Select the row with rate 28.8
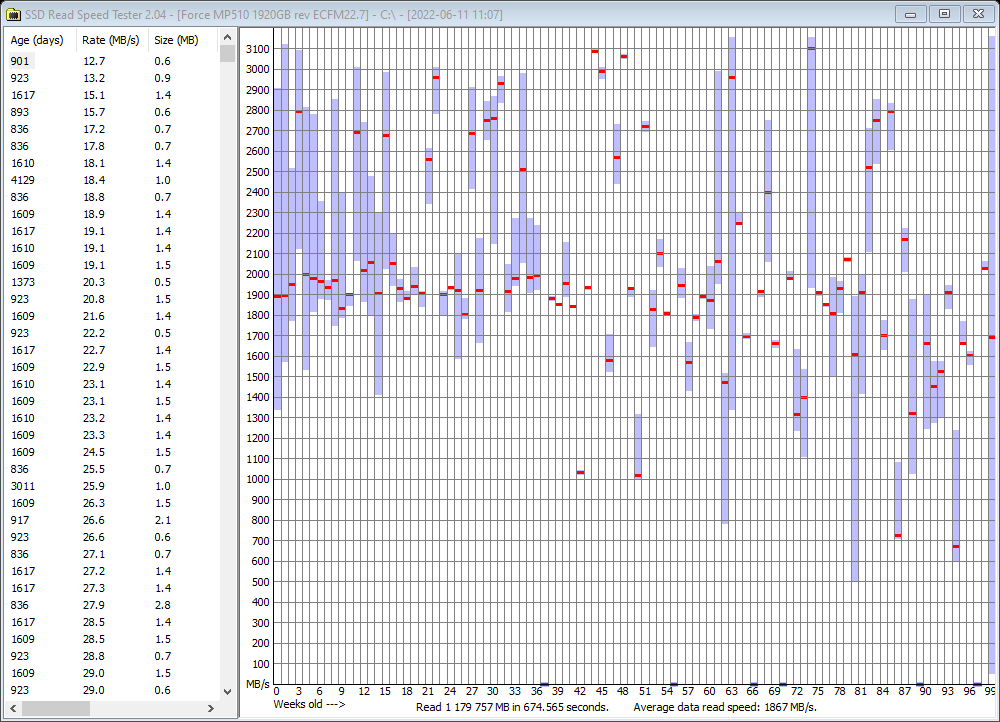The height and width of the screenshot is (722, 1000). [x=112, y=656]
